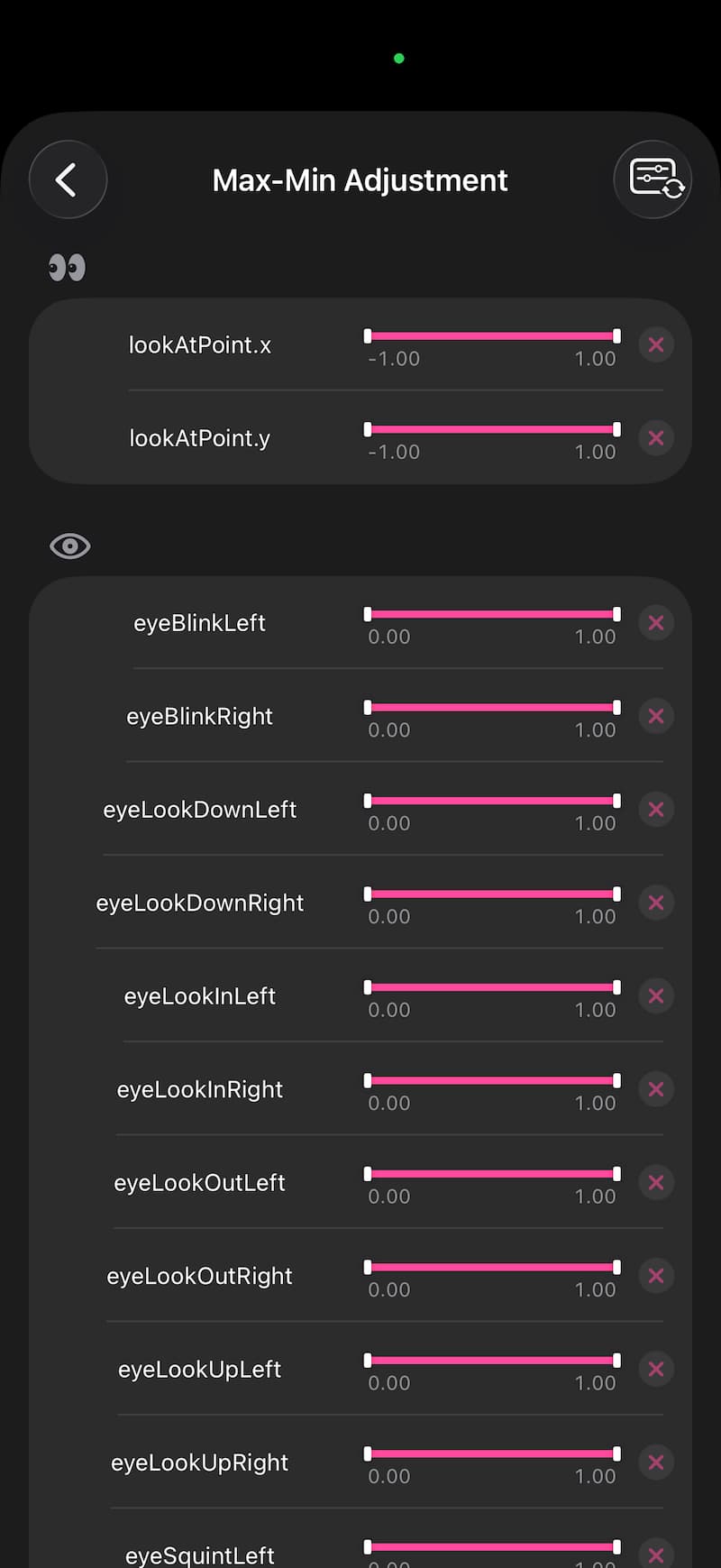Tap the eye outline section icon
Viewport: 721px width, 1568px height.
(69, 546)
